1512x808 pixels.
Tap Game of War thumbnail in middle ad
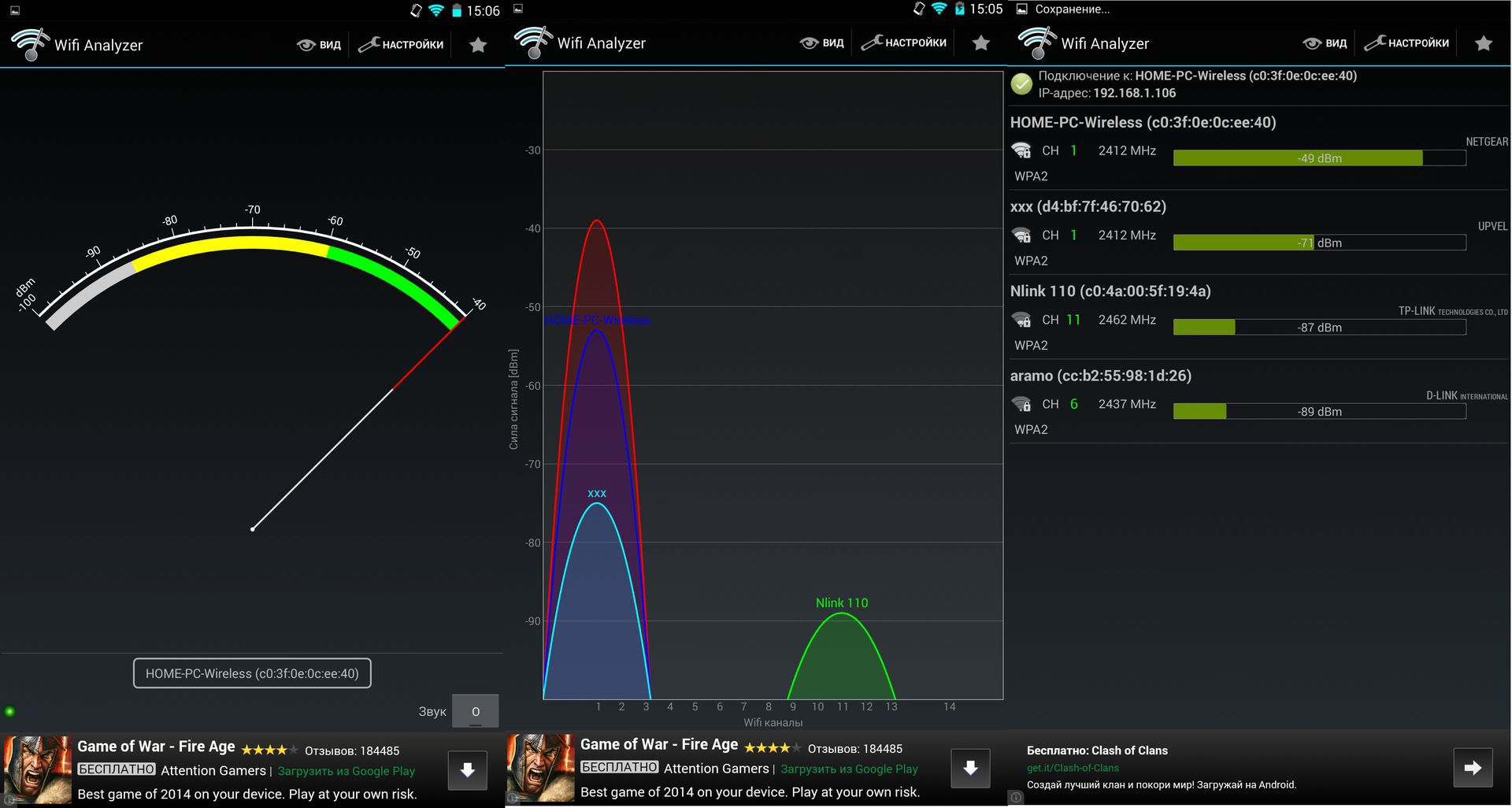click(x=541, y=768)
